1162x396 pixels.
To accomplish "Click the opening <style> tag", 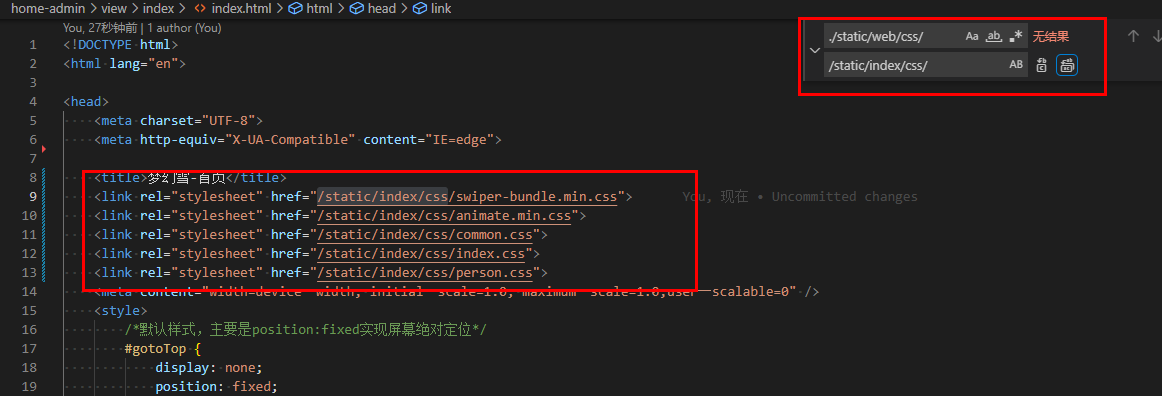I will click(121, 311).
